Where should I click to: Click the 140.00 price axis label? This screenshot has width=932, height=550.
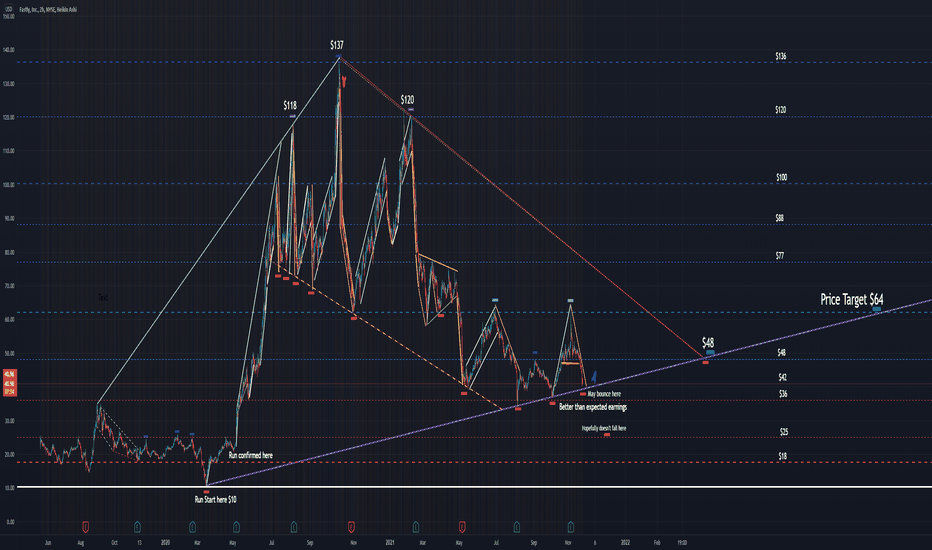click(x=8, y=50)
